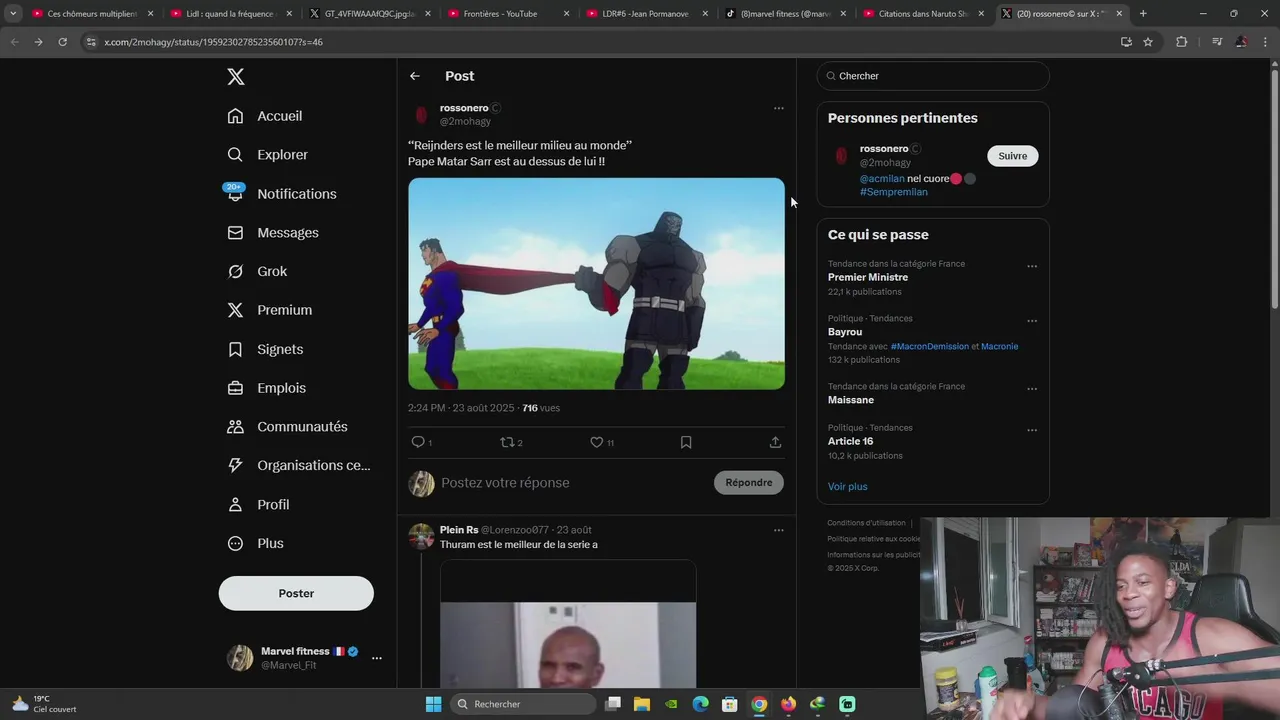Open Notifications in sidebar
Viewport: 1280px width, 720px height.
pyautogui.click(x=282, y=194)
